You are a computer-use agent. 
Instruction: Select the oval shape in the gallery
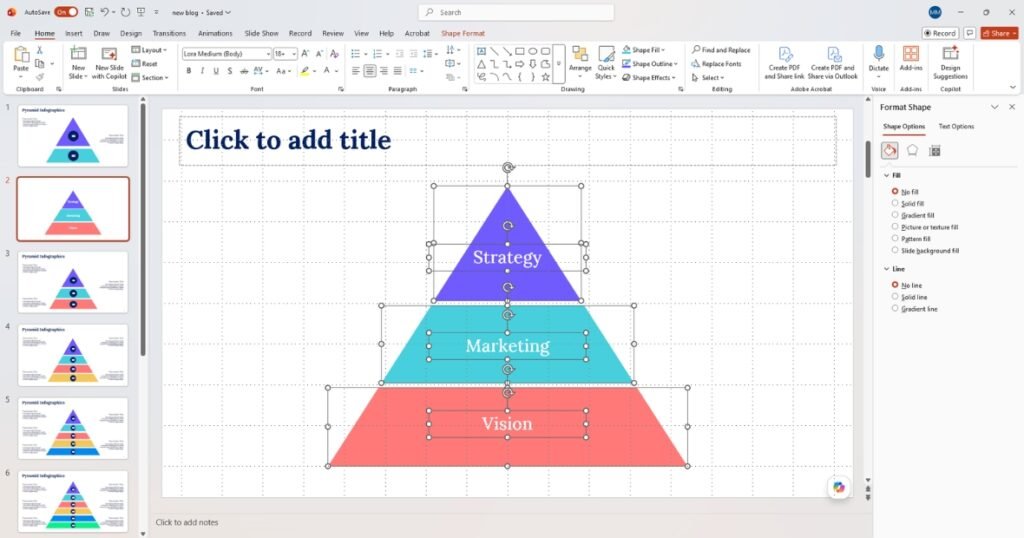coord(533,51)
